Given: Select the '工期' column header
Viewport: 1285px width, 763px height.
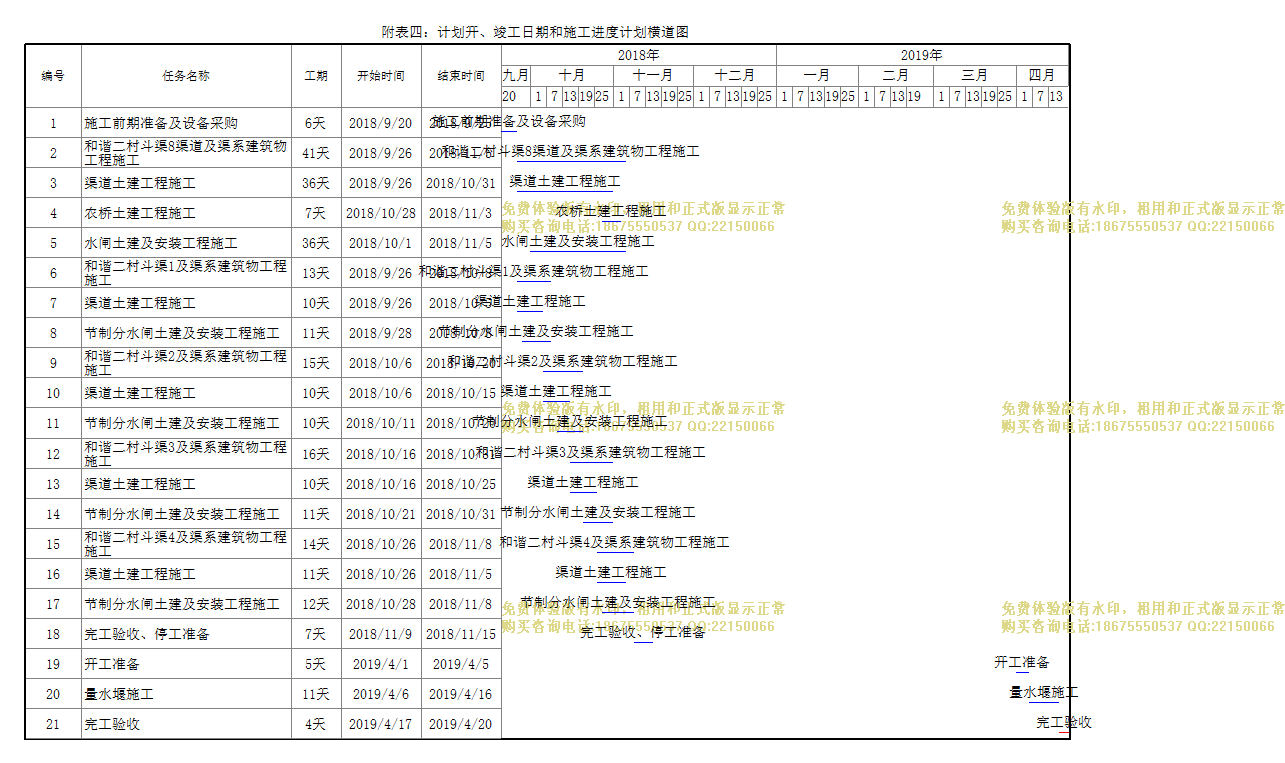Looking at the screenshot, I should 316,76.
